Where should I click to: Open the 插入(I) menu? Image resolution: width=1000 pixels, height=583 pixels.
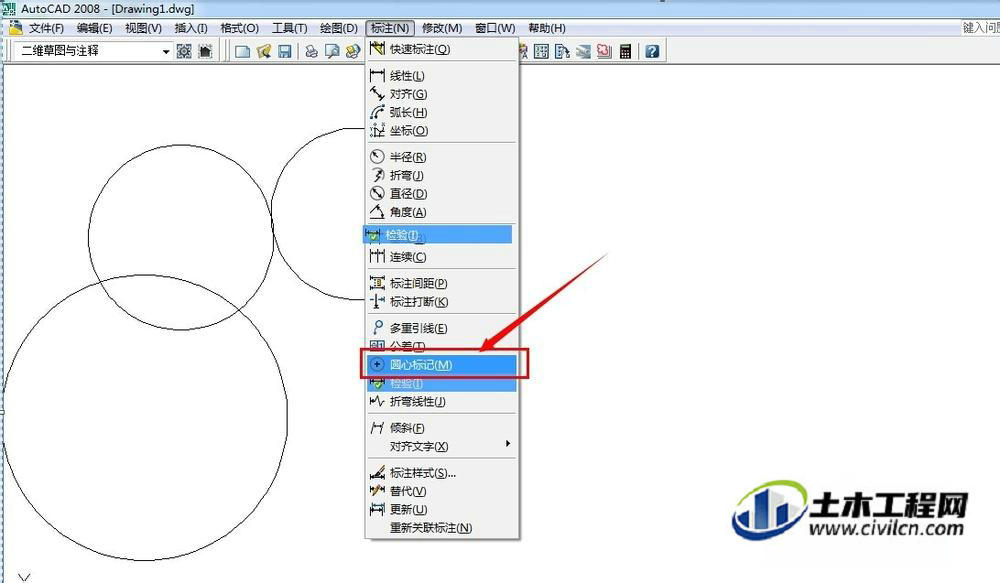pos(191,28)
